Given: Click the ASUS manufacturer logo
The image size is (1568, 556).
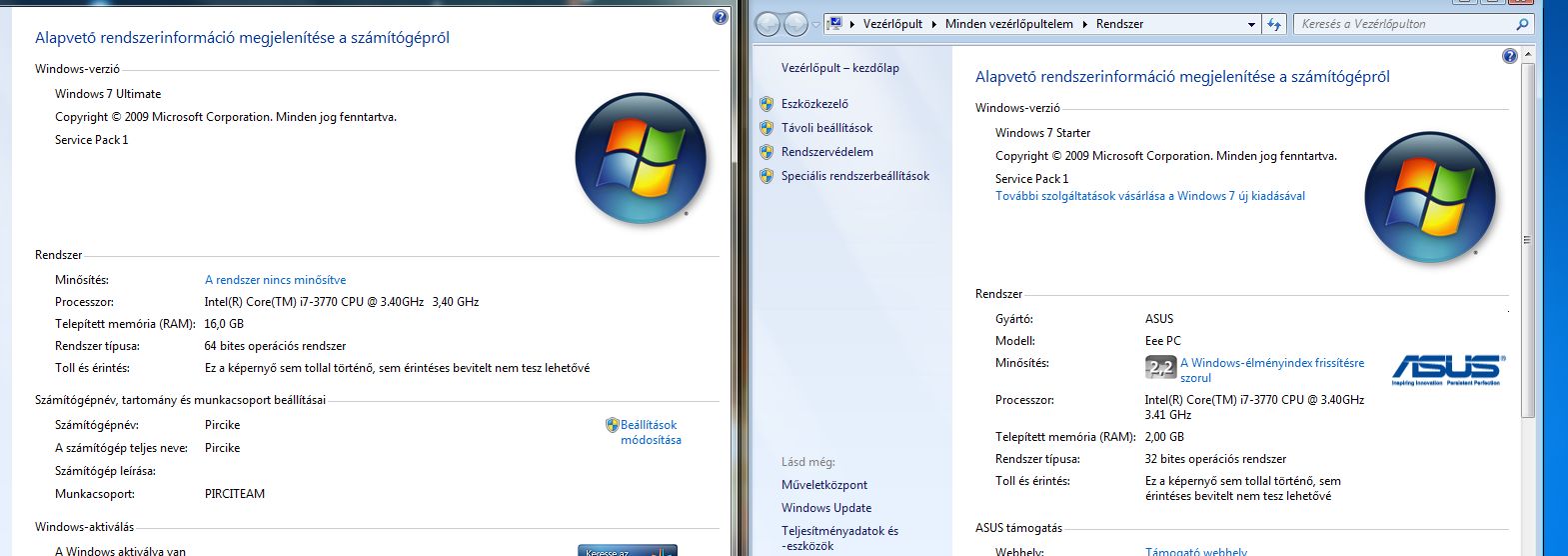Looking at the screenshot, I should pos(1448,370).
